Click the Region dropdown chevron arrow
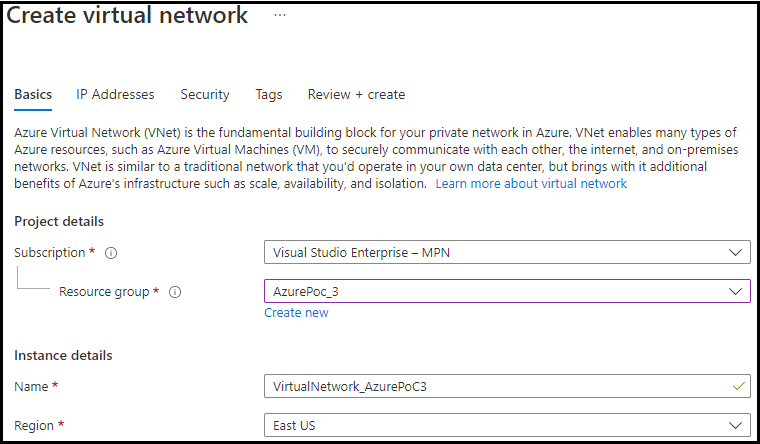 (737, 425)
